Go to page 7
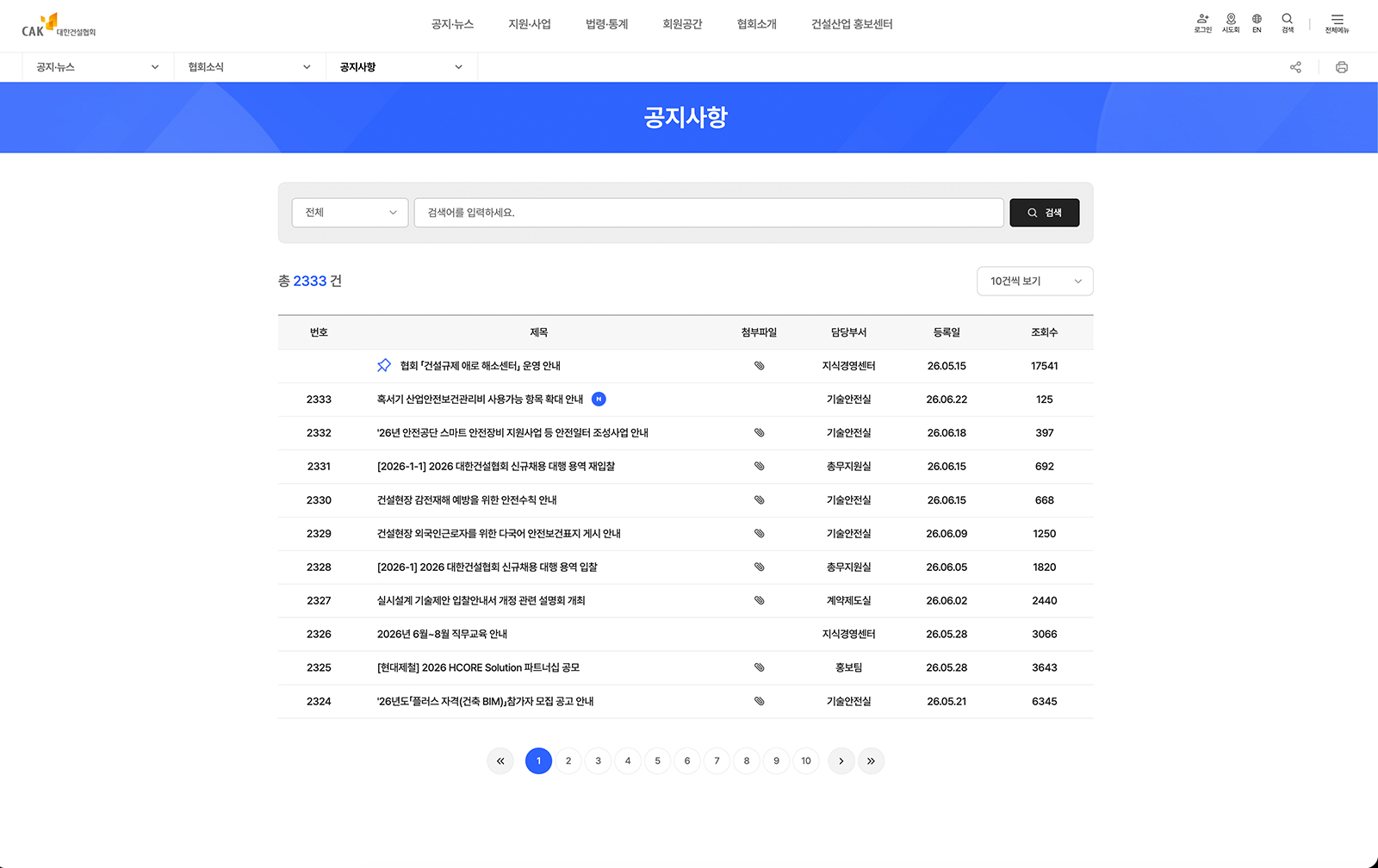 [717, 761]
